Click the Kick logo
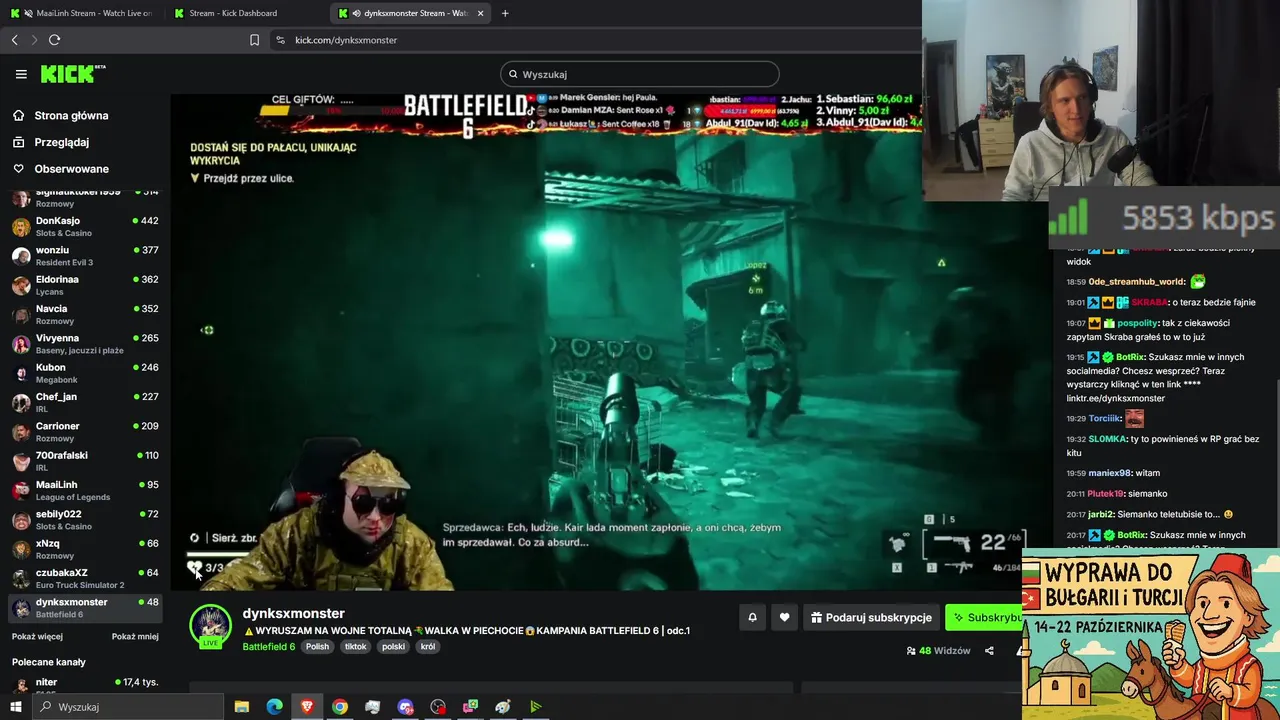This screenshot has width=1280, height=720. (73, 74)
